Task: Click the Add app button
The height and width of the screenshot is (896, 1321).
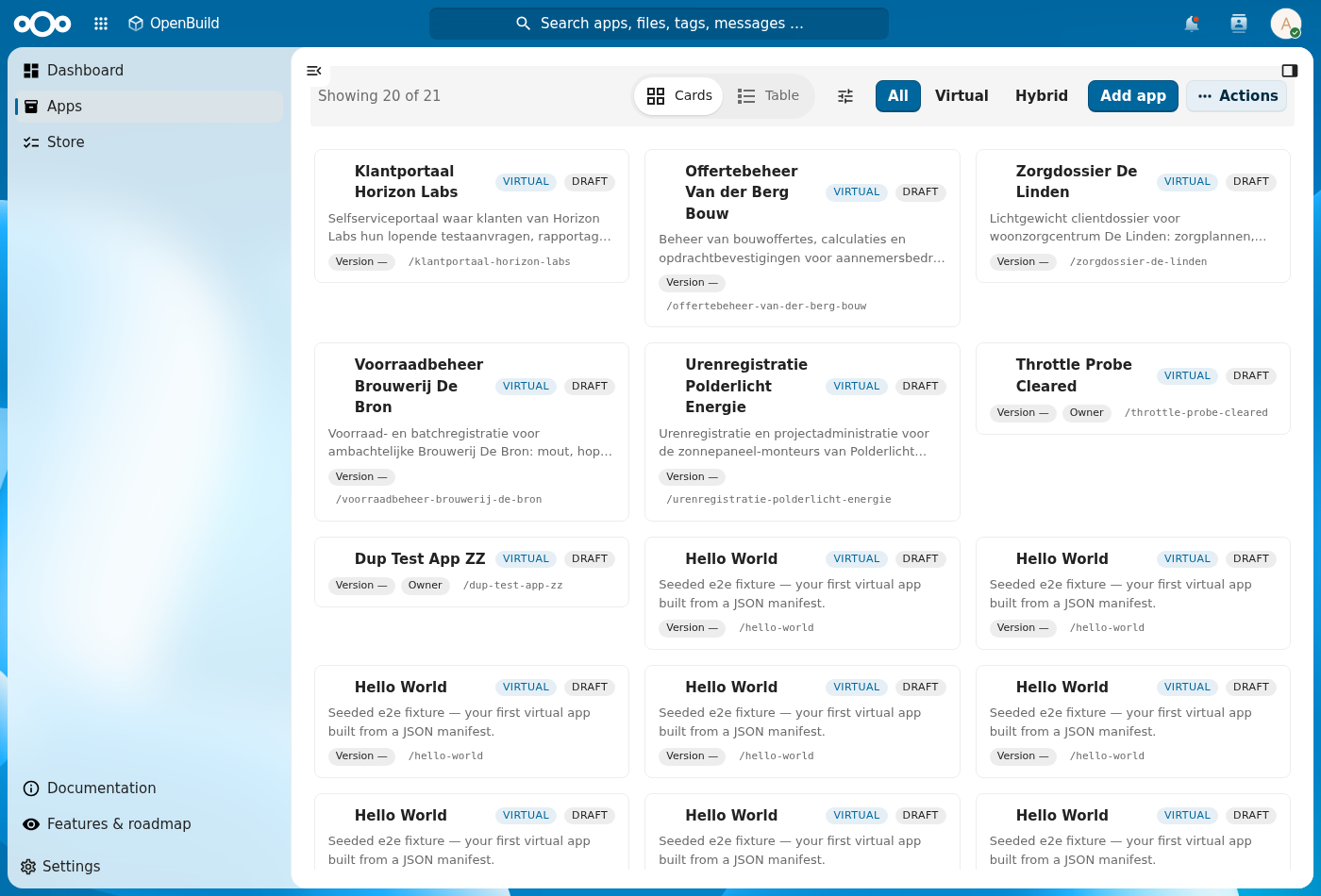Action: coord(1132,96)
